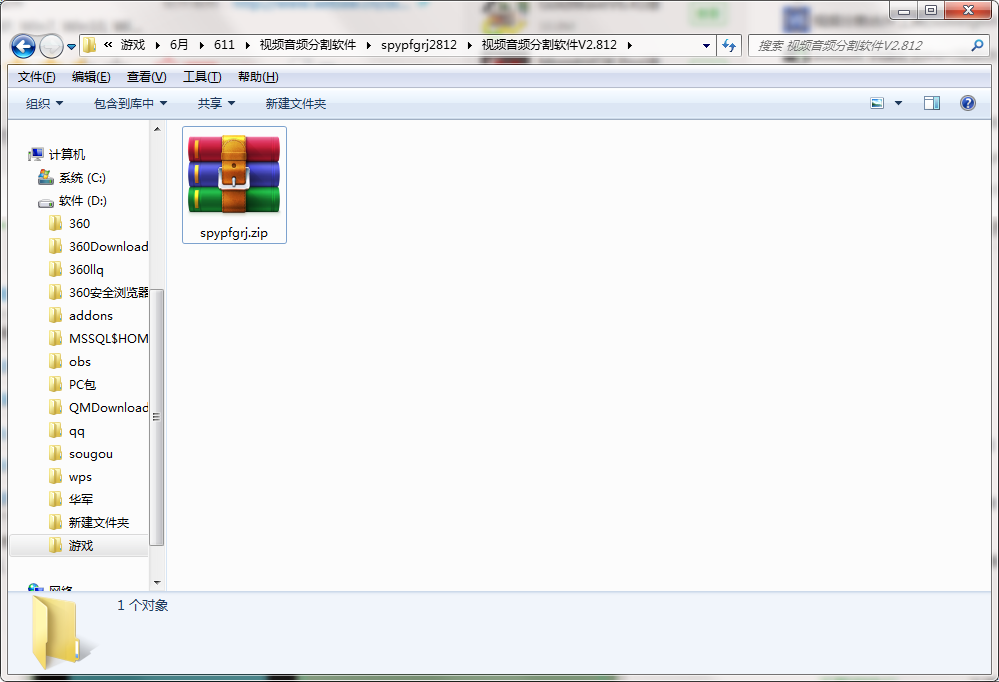
Task: Open the MSSQL$HOM folder icon
Action: (55, 338)
